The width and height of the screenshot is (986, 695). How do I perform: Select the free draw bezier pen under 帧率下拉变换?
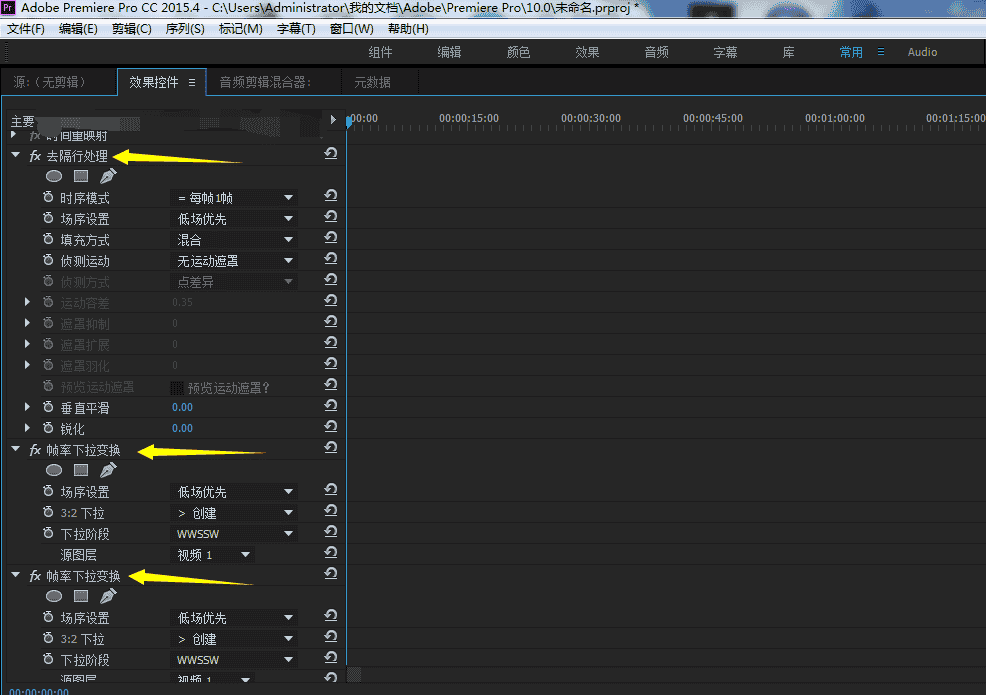tap(108, 470)
